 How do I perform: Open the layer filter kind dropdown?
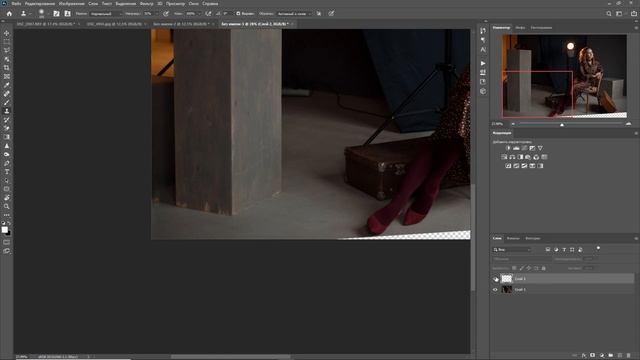pos(512,249)
